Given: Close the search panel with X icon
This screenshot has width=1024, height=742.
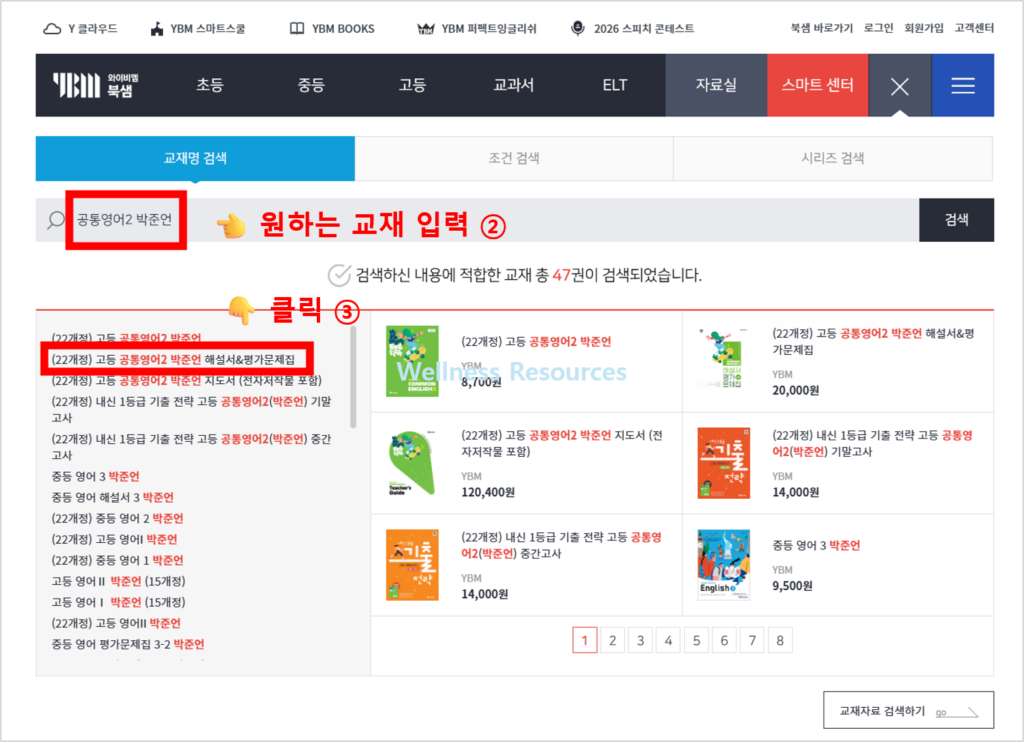Looking at the screenshot, I should (x=900, y=86).
